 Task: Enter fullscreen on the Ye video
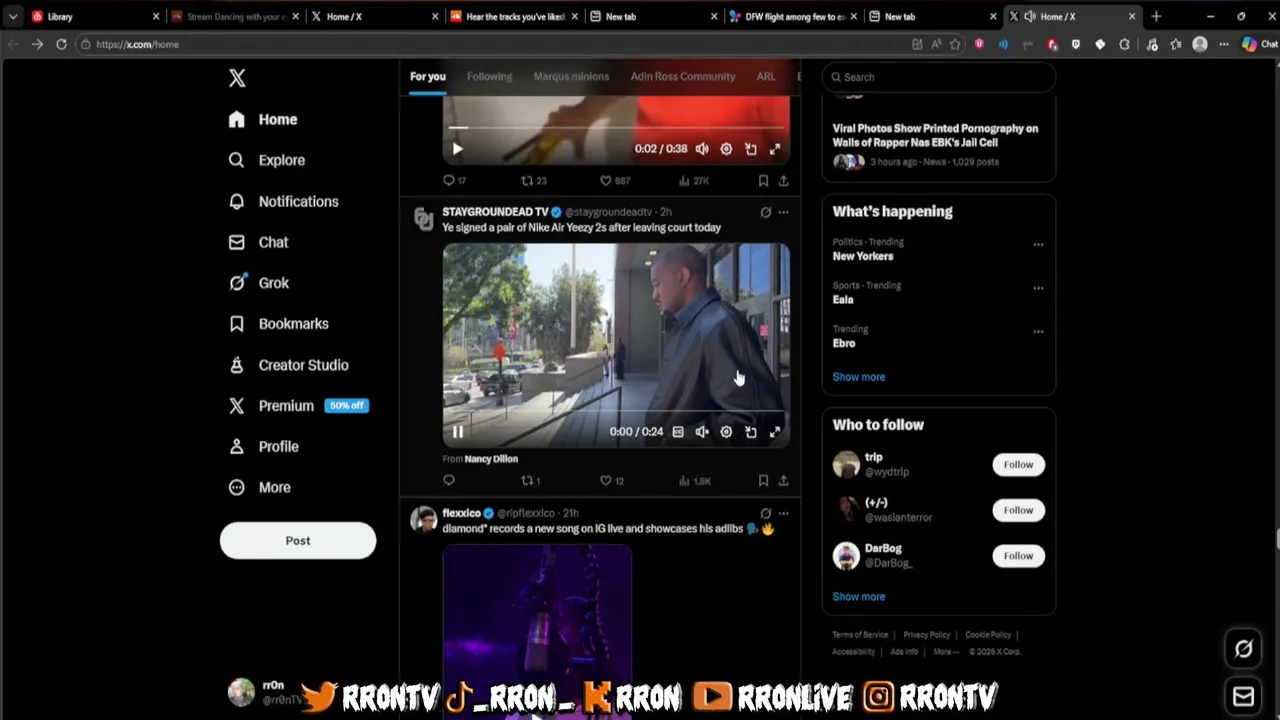pos(775,432)
